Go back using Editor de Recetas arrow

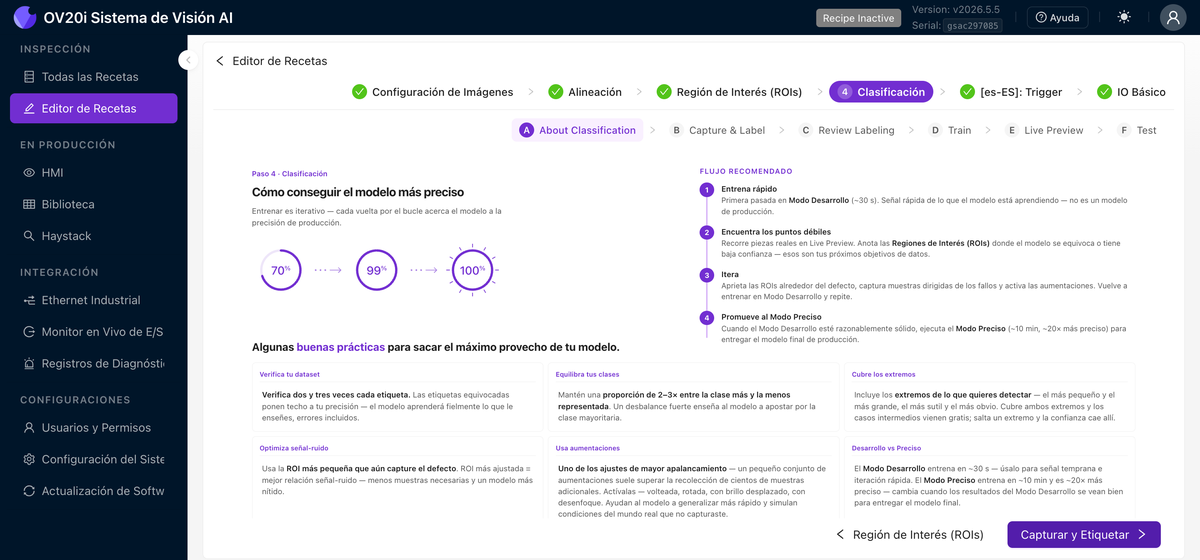click(220, 61)
